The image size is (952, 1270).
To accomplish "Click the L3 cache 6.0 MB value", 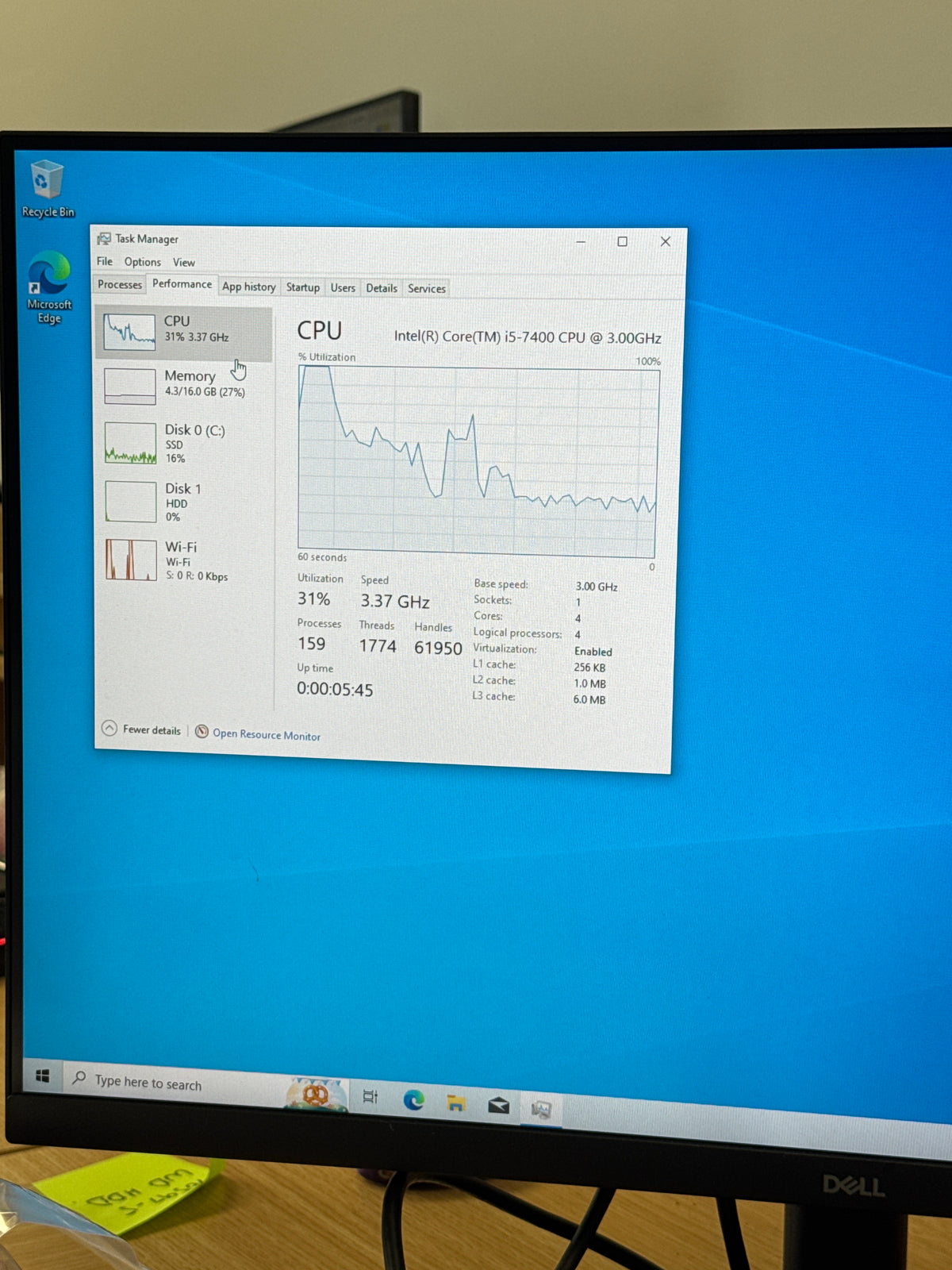I will click(x=589, y=699).
